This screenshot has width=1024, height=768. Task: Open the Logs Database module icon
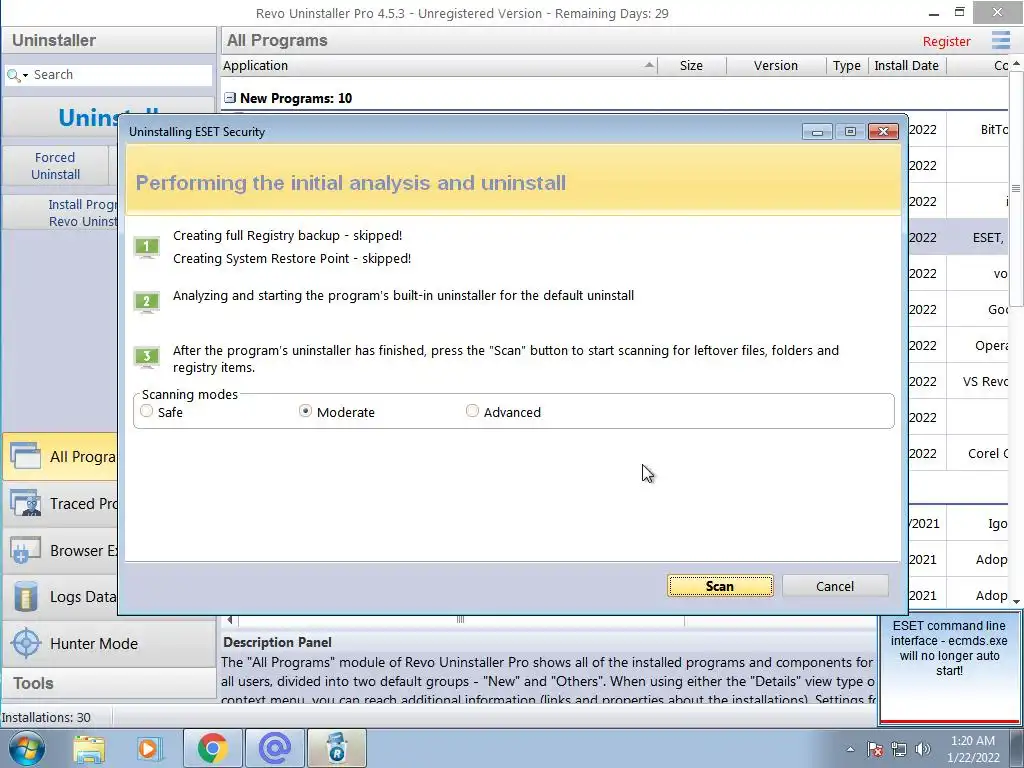[26, 596]
